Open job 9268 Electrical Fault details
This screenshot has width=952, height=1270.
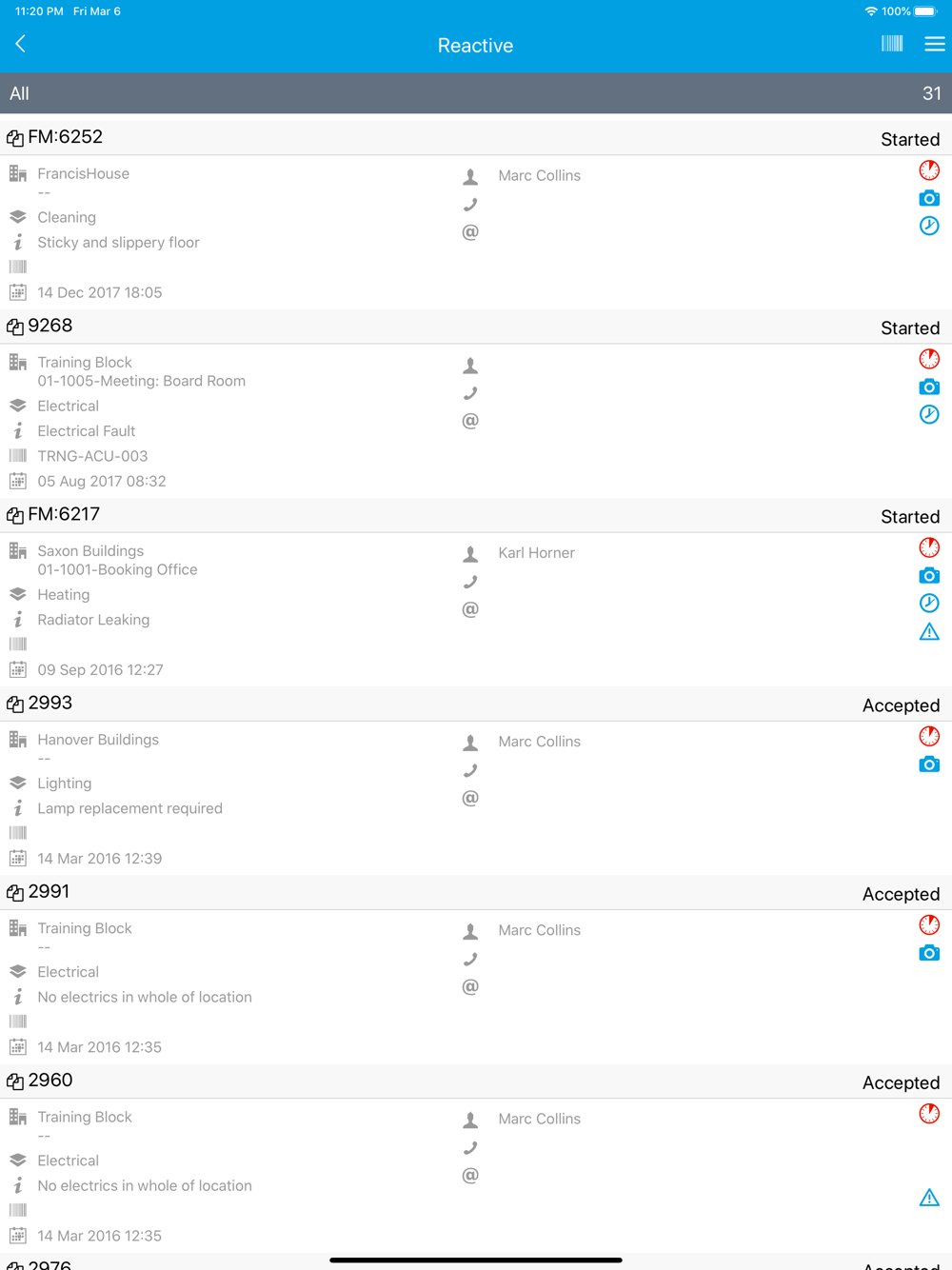[87, 431]
